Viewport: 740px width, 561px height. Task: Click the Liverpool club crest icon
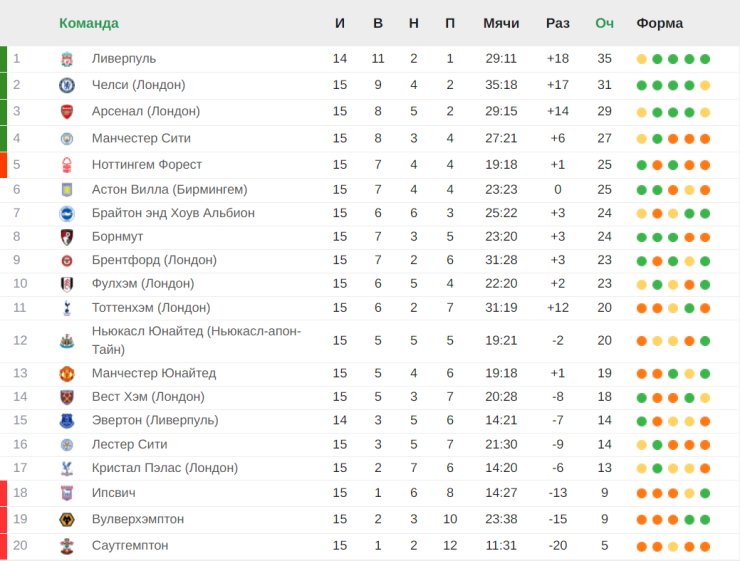point(67,59)
